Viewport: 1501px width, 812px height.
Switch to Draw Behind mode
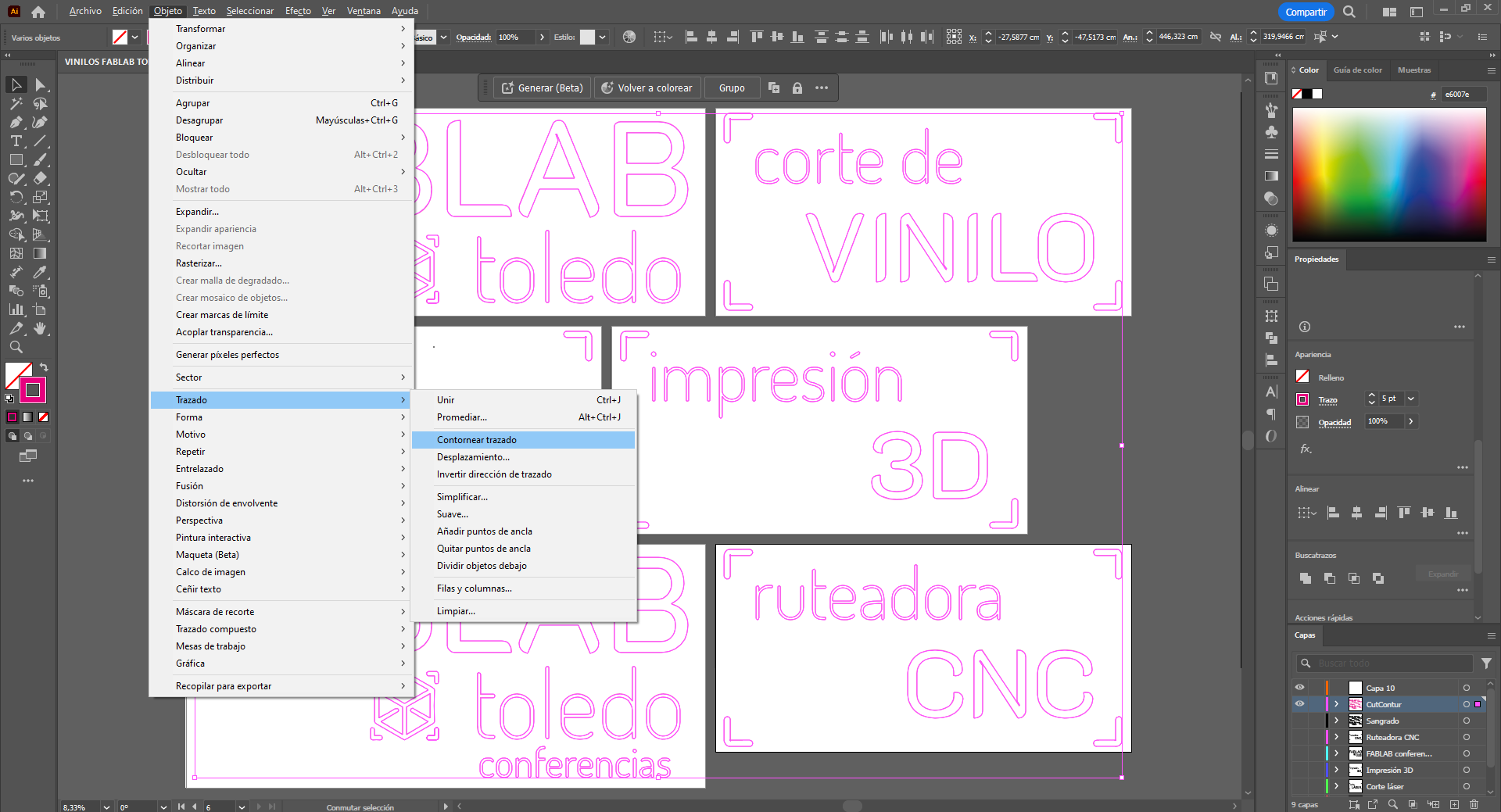point(28,436)
